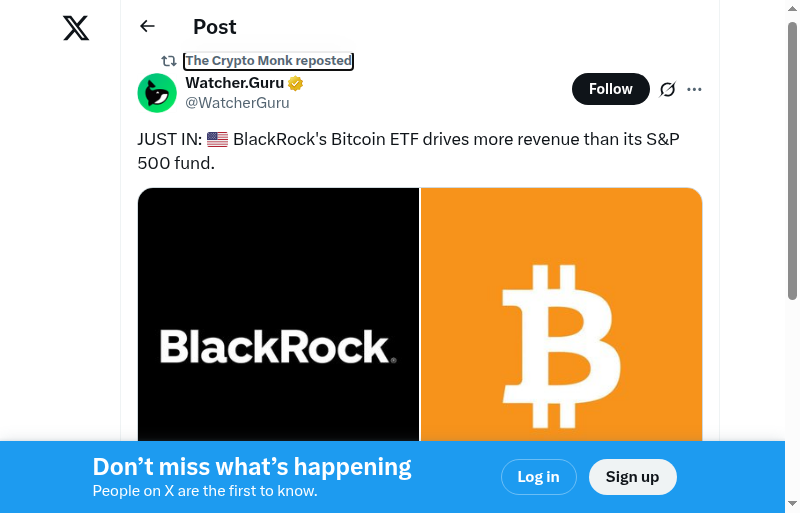The image size is (800, 513).
Task: Click the US flag emoji in the post
Action: pyautogui.click(x=217, y=140)
